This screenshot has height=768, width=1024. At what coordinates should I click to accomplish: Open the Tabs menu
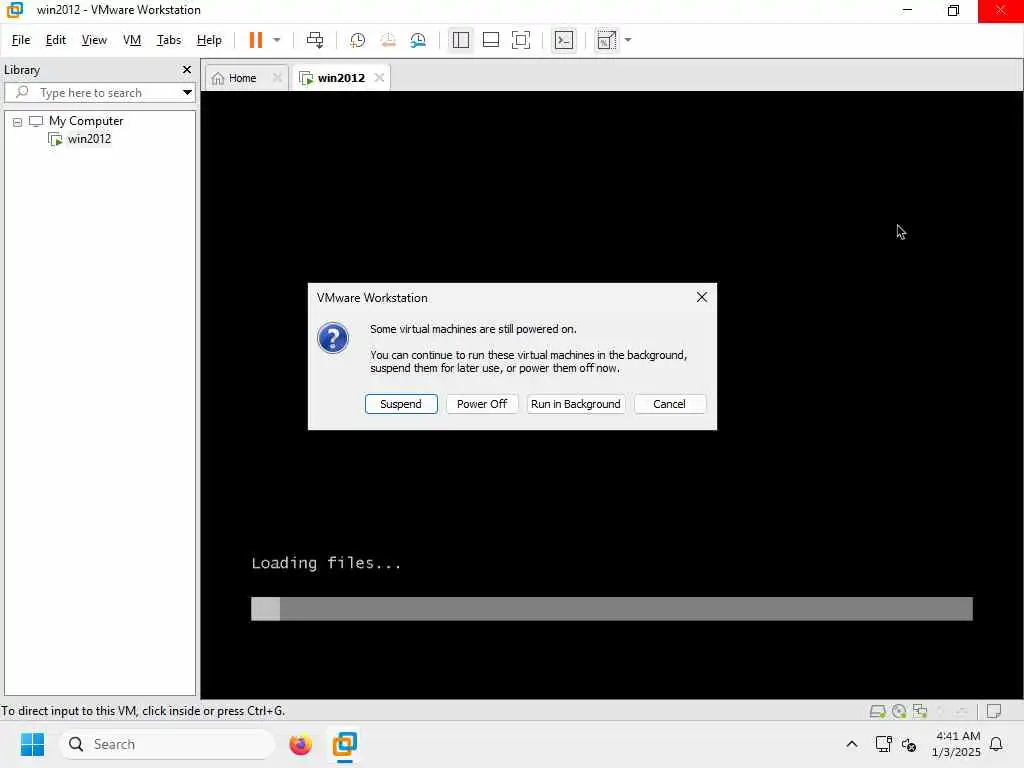(168, 40)
